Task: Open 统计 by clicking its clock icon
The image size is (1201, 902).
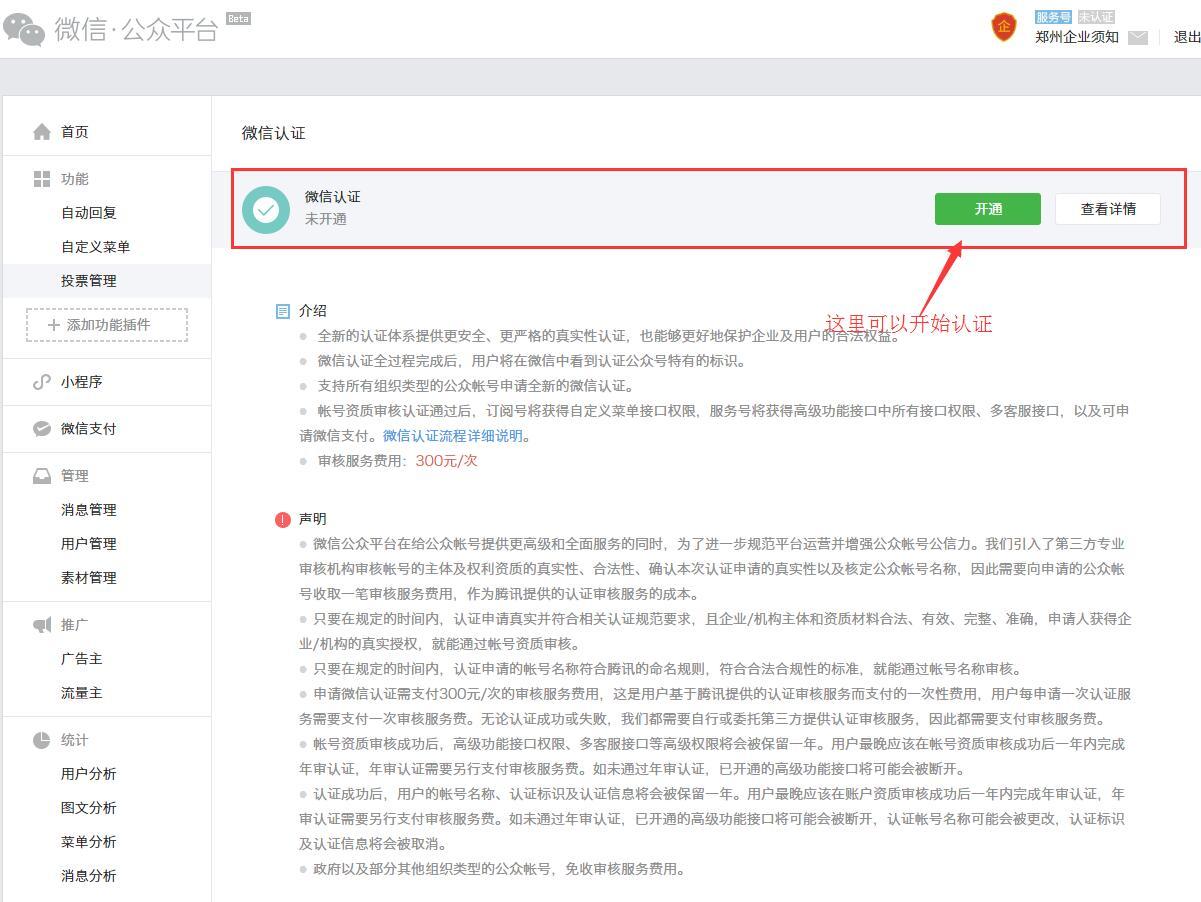Action: tap(41, 740)
